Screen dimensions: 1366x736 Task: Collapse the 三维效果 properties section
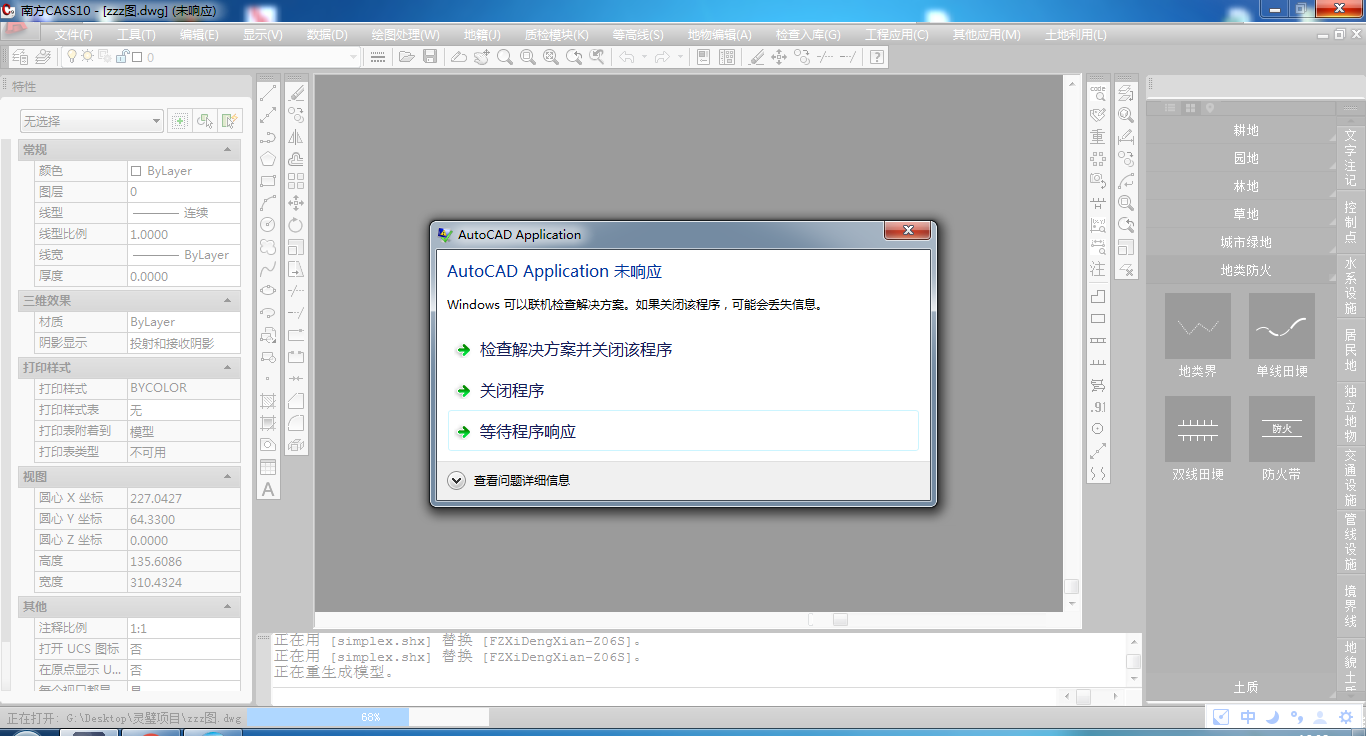tap(227, 300)
